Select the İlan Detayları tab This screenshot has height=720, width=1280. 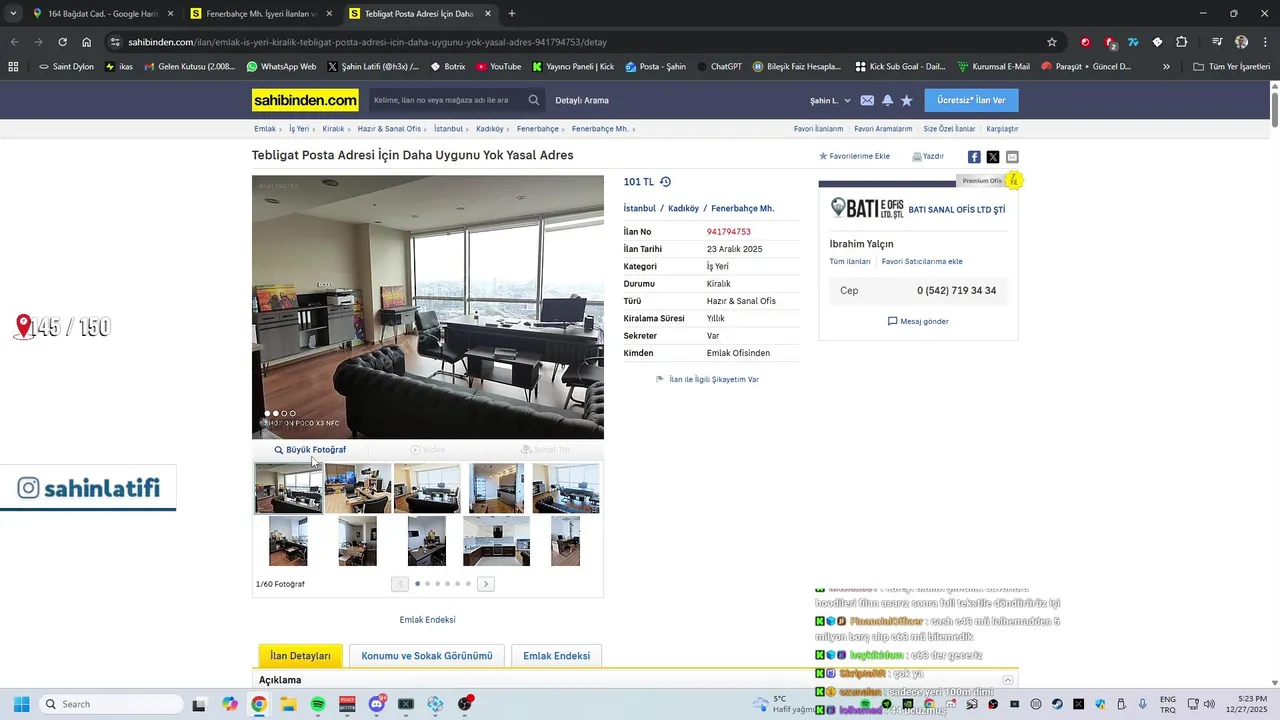pyautogui.click(x=300, y=656)
